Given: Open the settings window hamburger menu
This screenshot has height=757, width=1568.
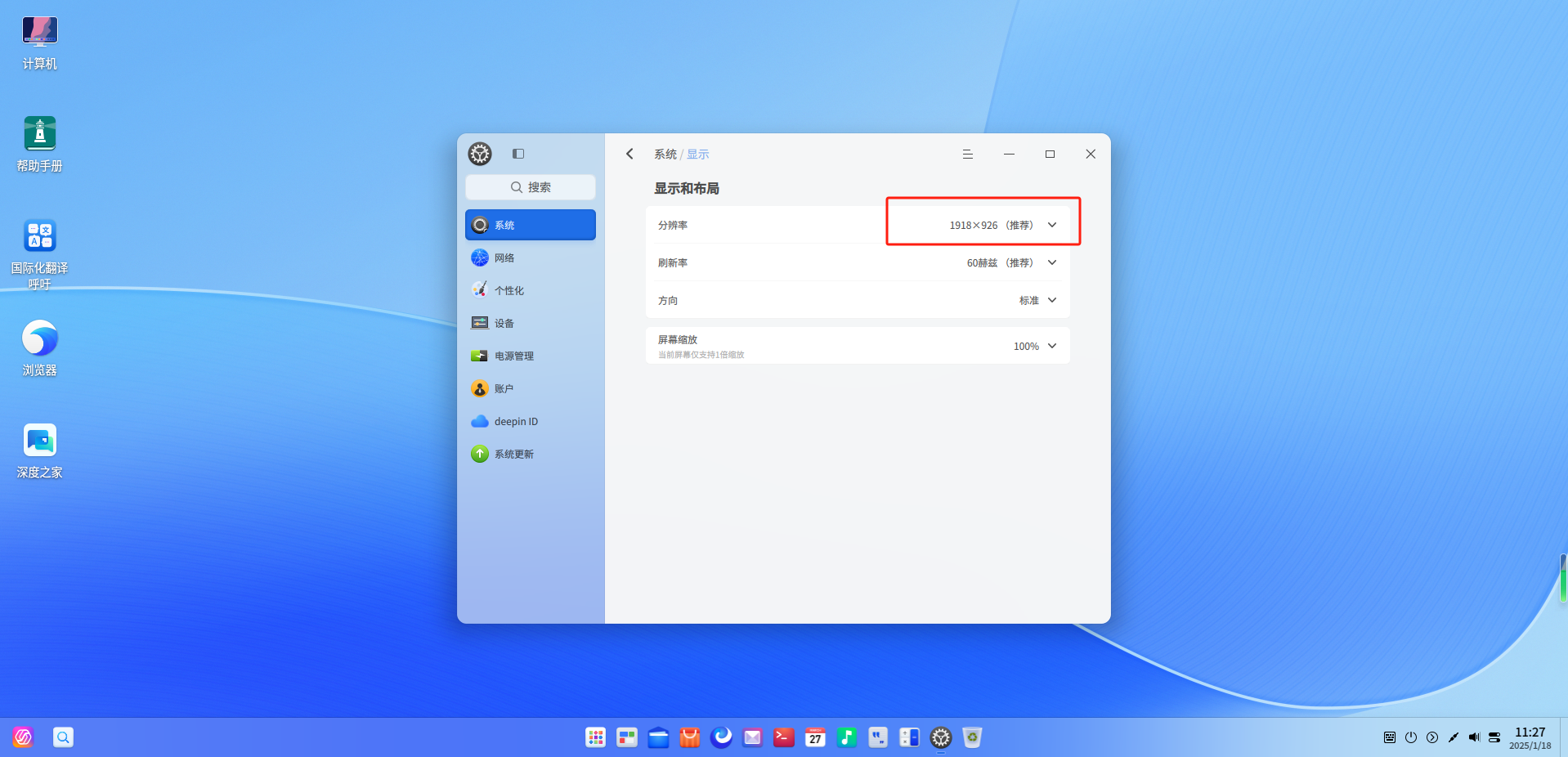Looking at the screenshot, I should [x=968, y=154].
